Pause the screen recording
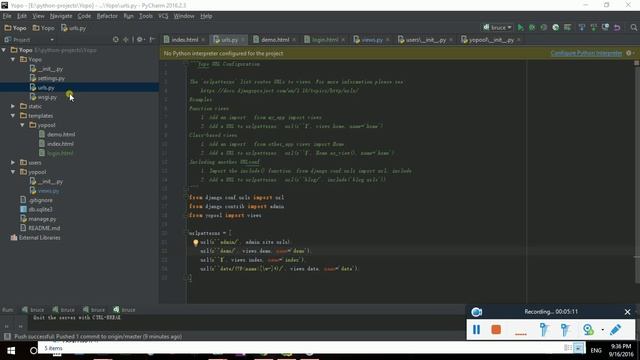640x360 pixels. 476,329
